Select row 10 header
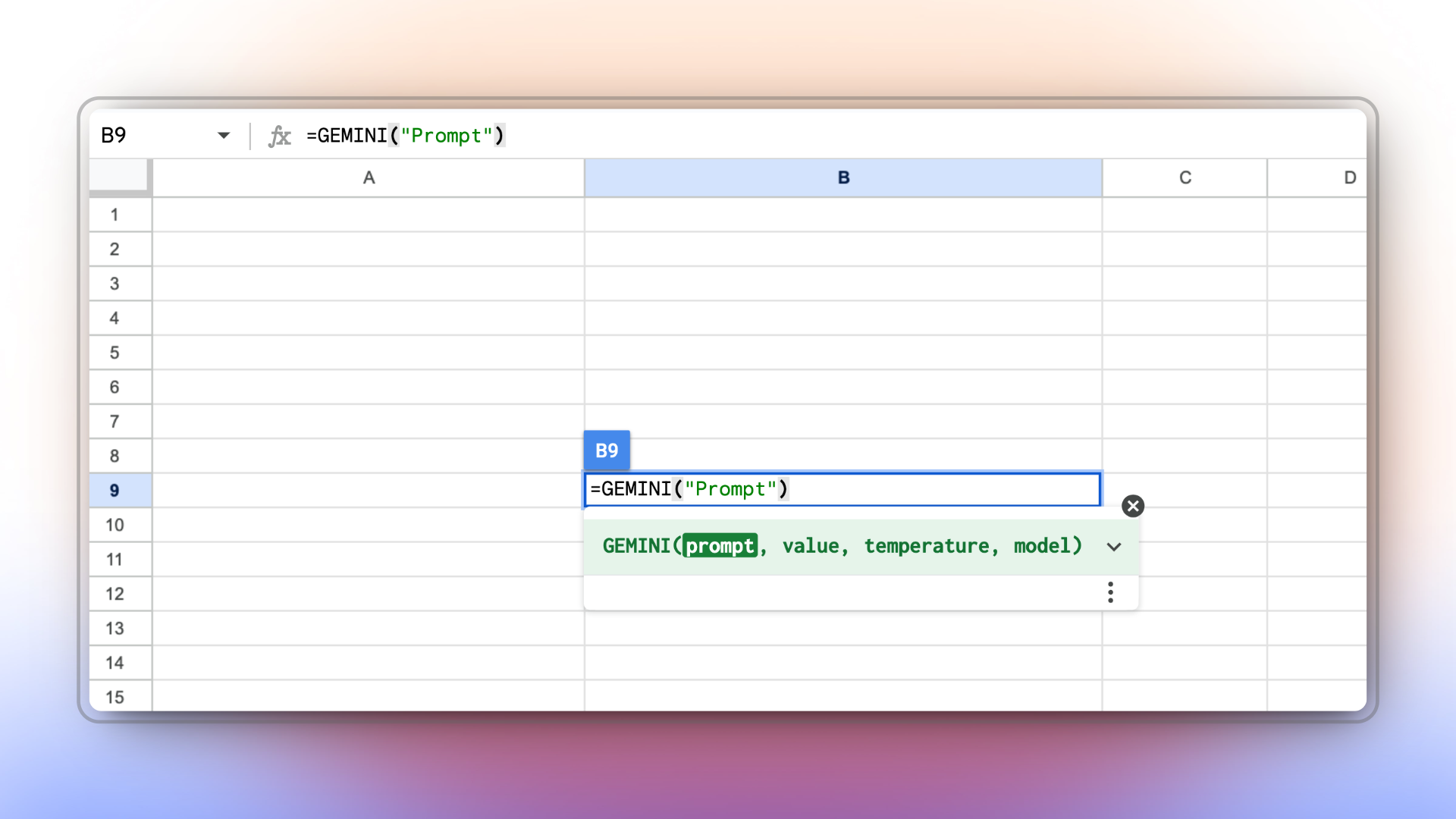 pyautogui.click(x=121, y=525)
